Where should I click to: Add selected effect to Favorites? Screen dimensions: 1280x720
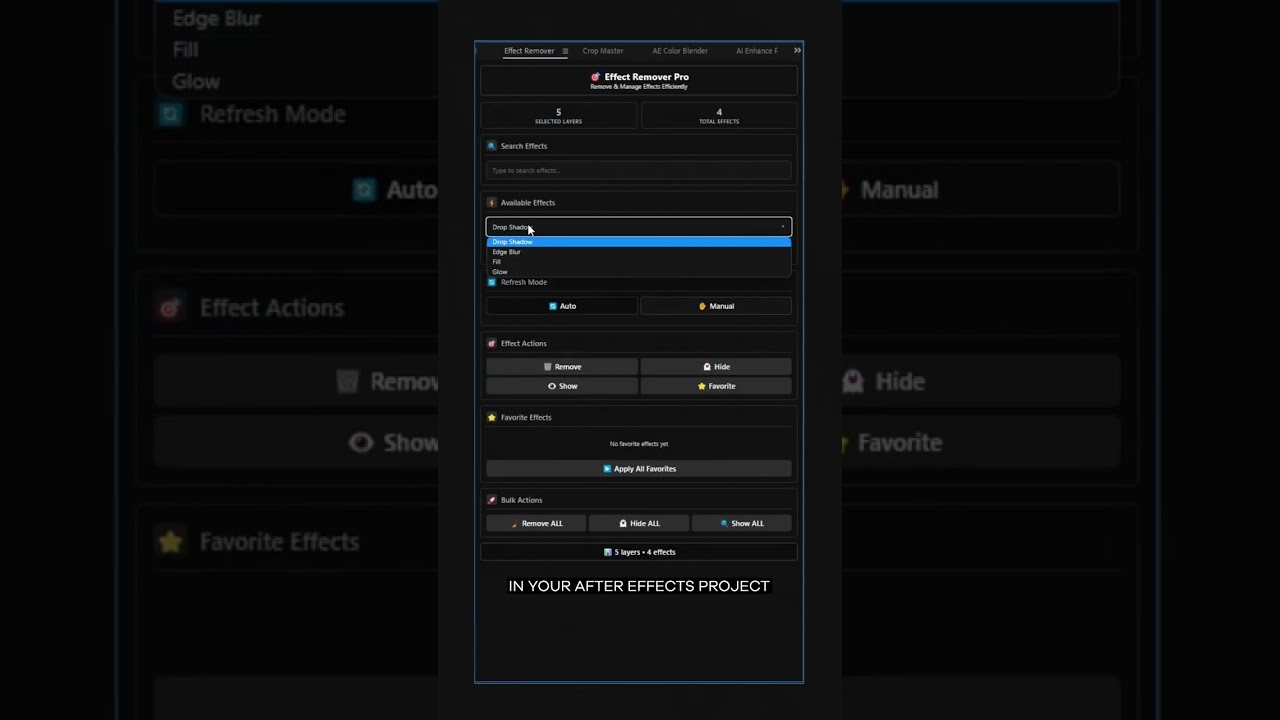click(716, 386)
